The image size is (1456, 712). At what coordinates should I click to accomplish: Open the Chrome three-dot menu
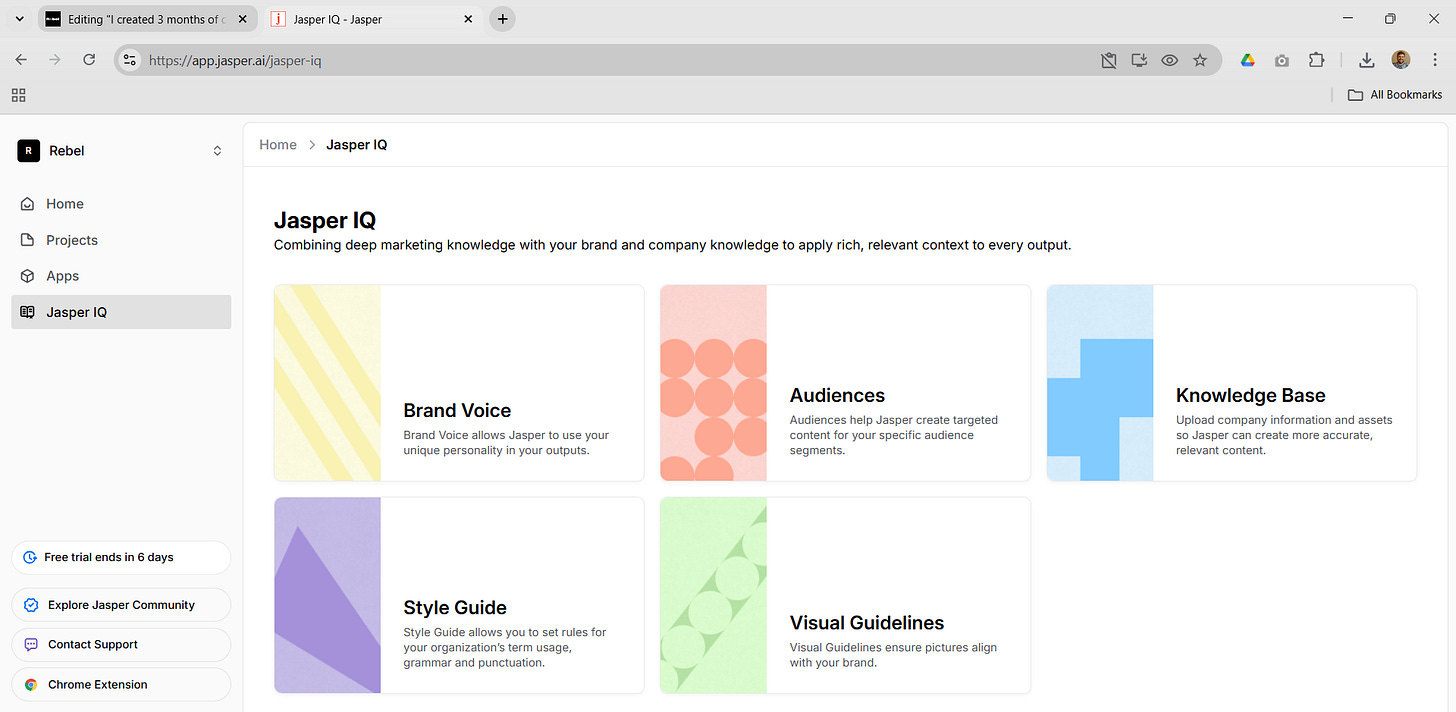pos(1434,60)
